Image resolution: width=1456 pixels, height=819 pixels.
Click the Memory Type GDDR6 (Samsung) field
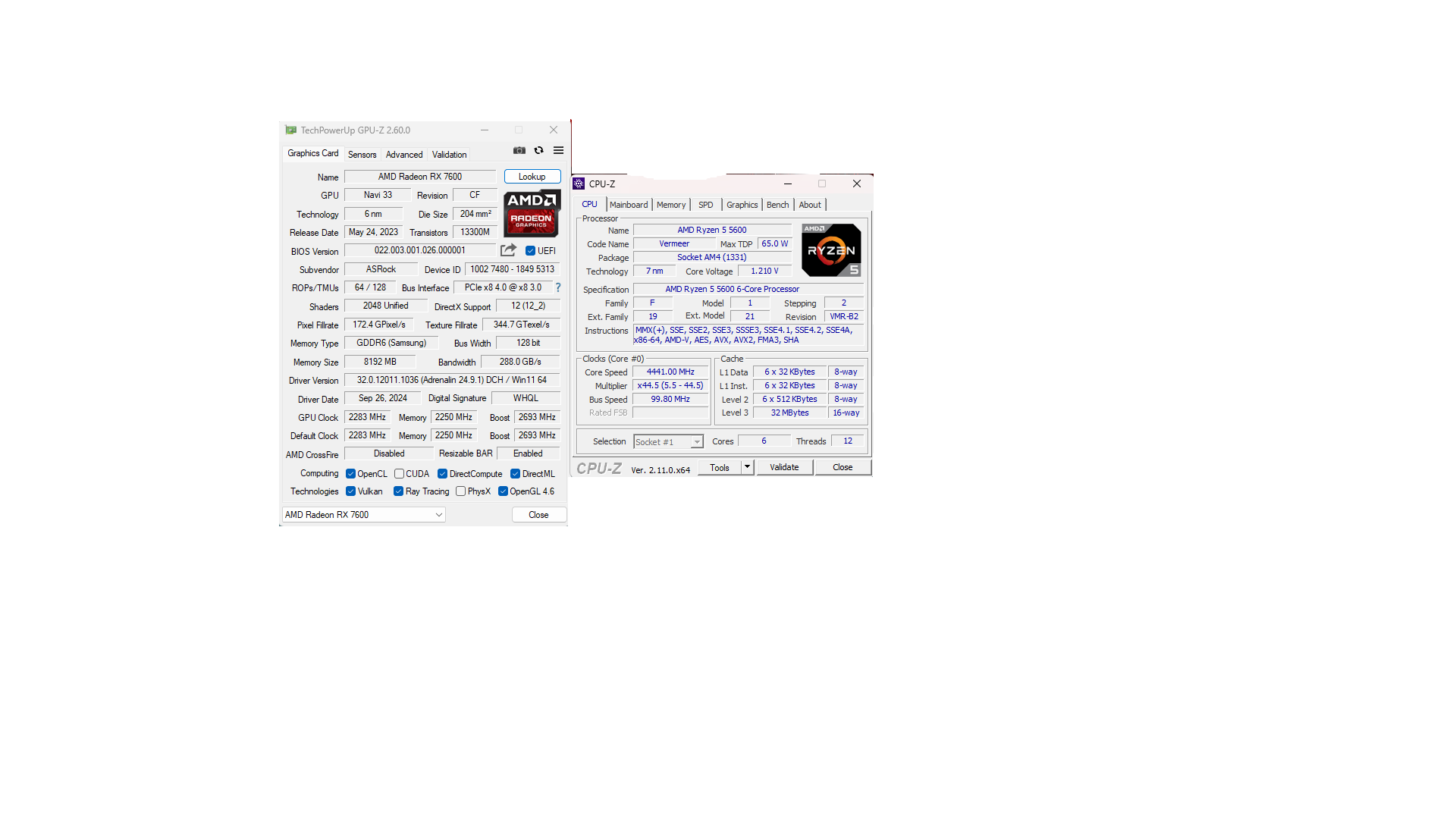coord(391,343)
